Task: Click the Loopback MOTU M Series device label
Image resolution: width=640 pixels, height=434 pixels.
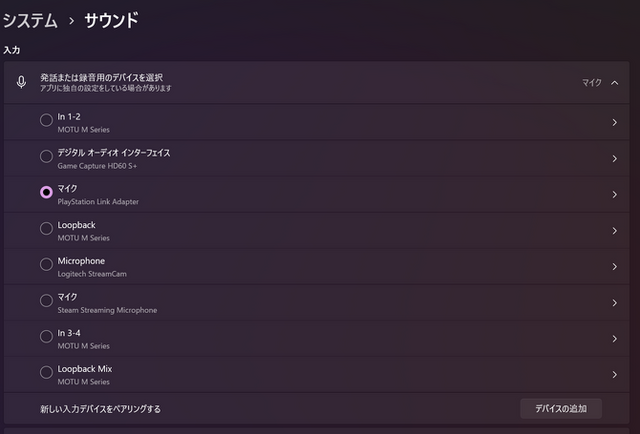Action: pyautogui.click(x=77, y=225)
